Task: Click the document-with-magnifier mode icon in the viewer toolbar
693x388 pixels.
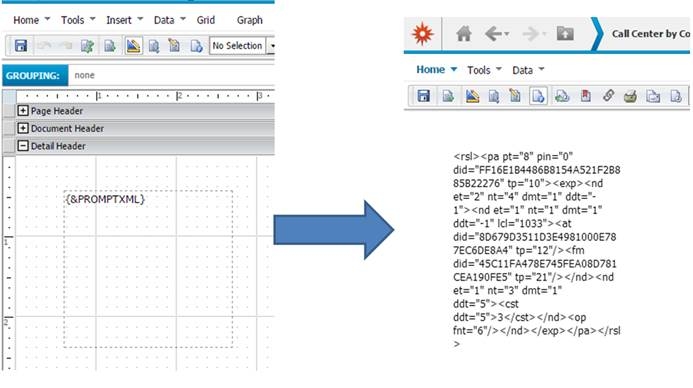Action: [494, 96]
